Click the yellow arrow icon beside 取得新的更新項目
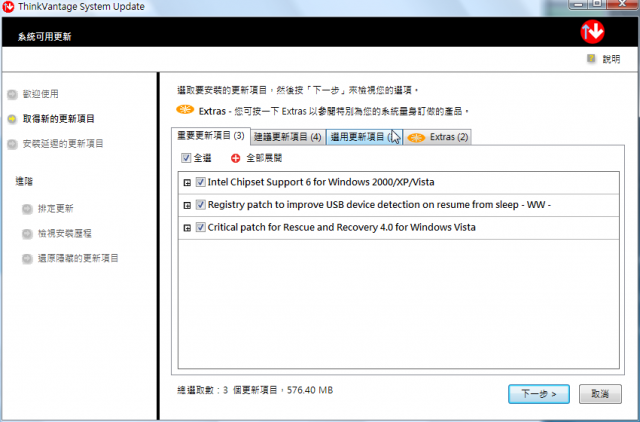This screenshot has height=422, width=640. [12, 119]
